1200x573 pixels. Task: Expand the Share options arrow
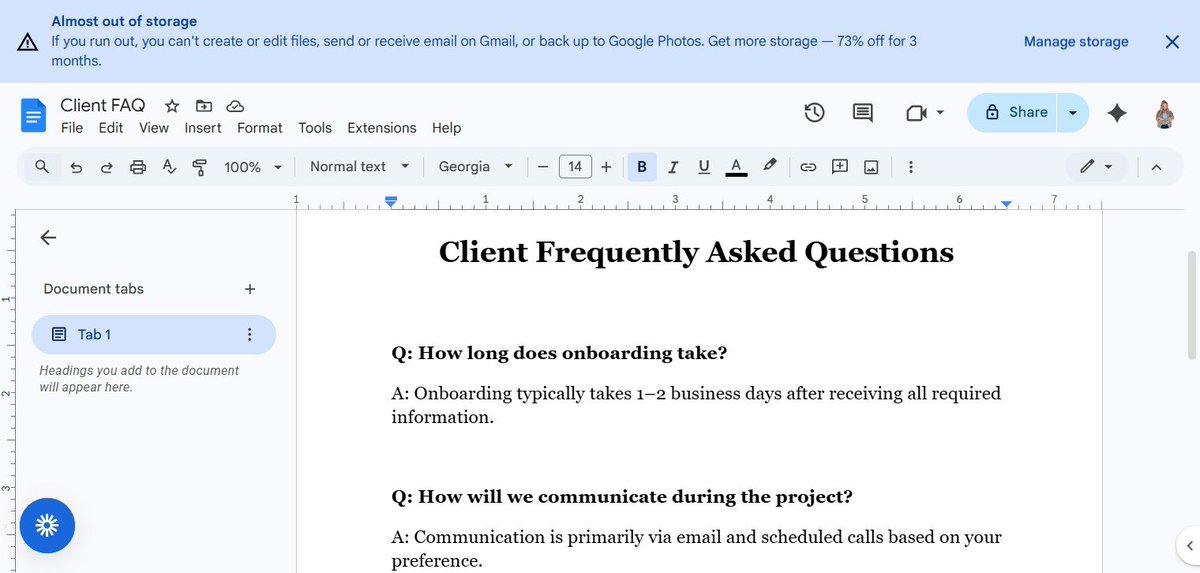(1073, 113)
